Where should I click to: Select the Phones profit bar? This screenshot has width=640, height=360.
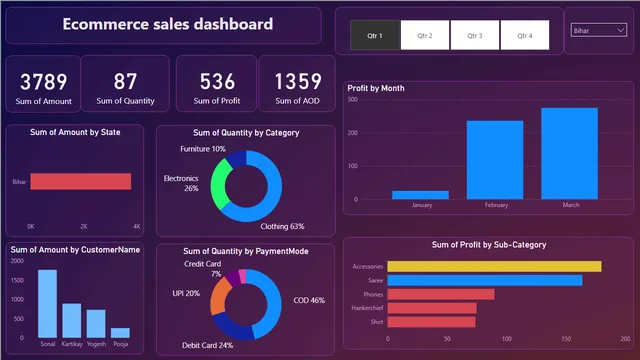441,294
